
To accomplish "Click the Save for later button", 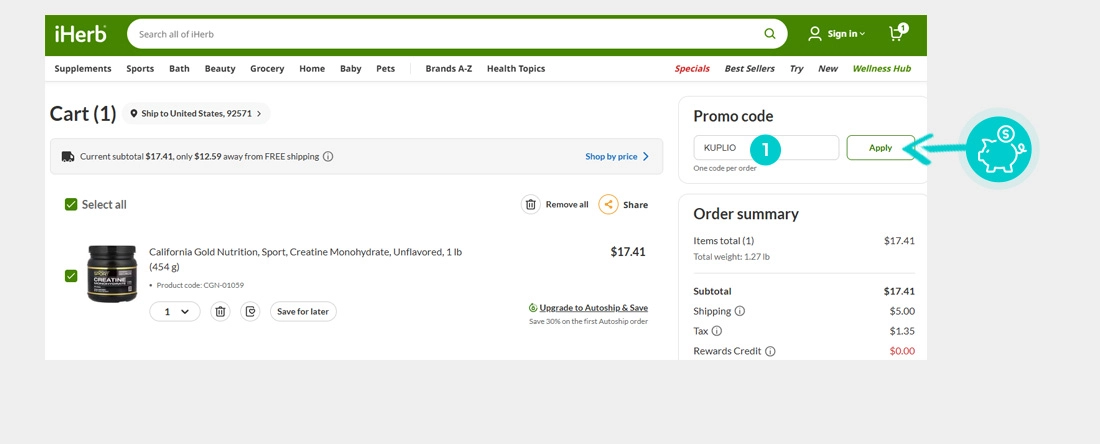I will point(303,312).
